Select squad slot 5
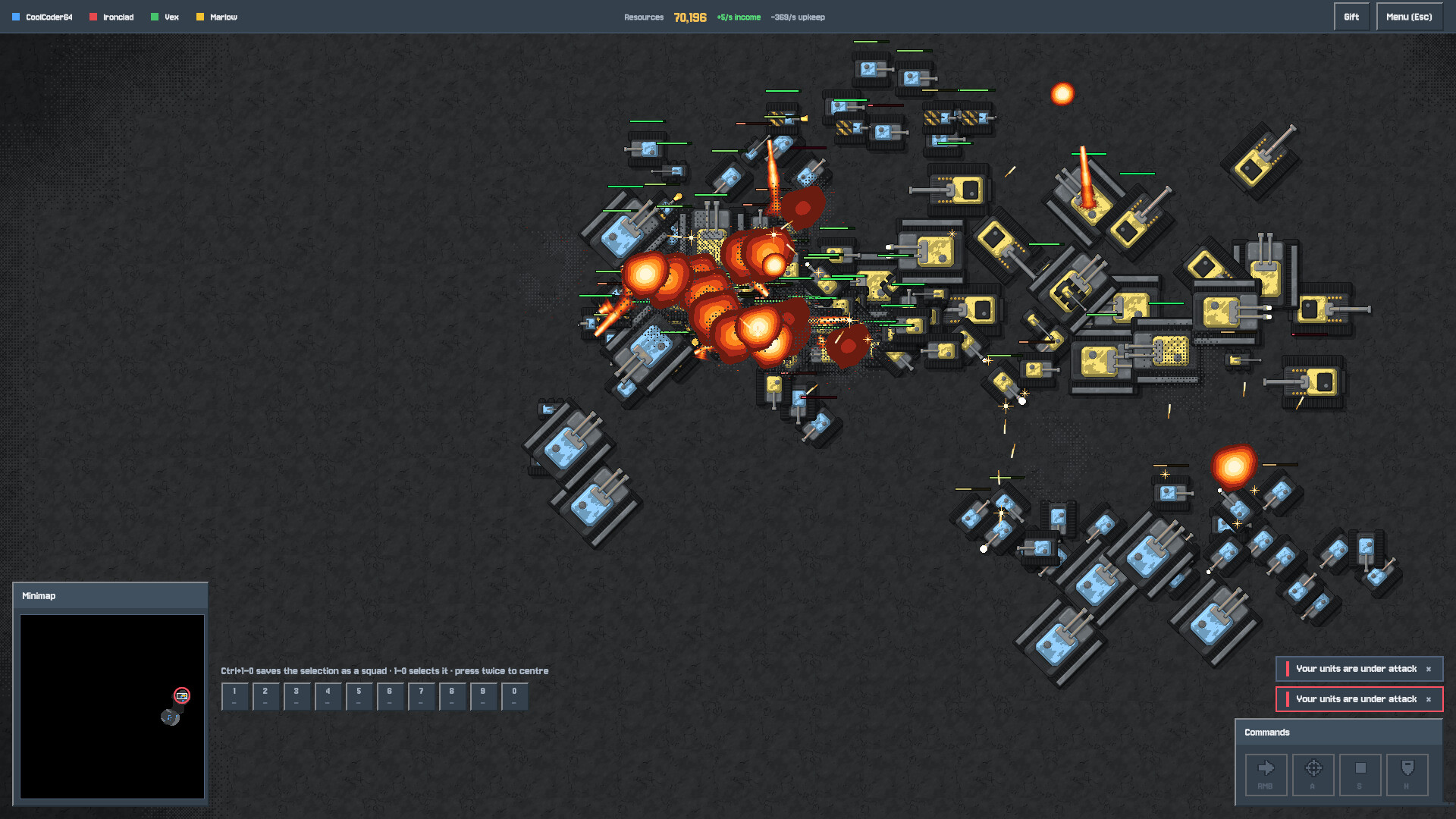Viewport: 1456px width, 819px height. click(359, 696)
